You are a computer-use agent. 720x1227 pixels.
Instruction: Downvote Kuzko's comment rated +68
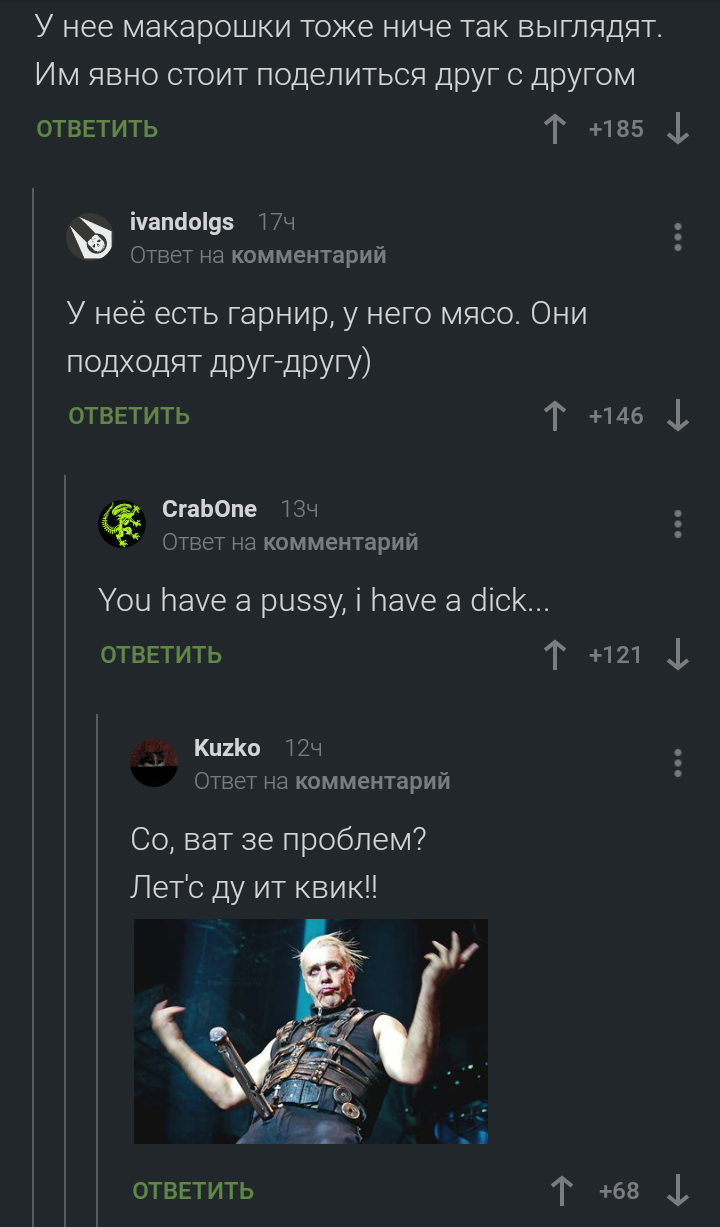[x=678, y=1191]
